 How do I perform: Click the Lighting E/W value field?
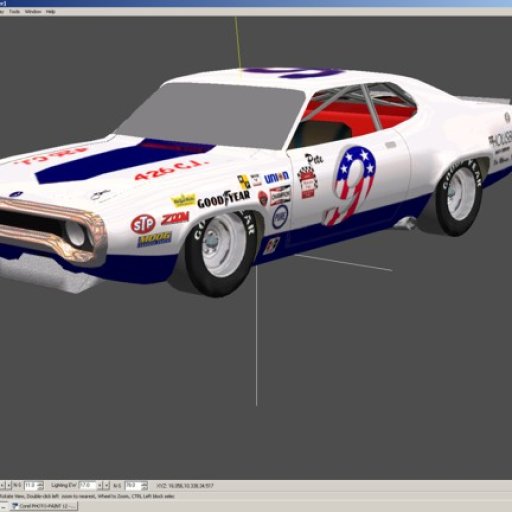(87, 485)
